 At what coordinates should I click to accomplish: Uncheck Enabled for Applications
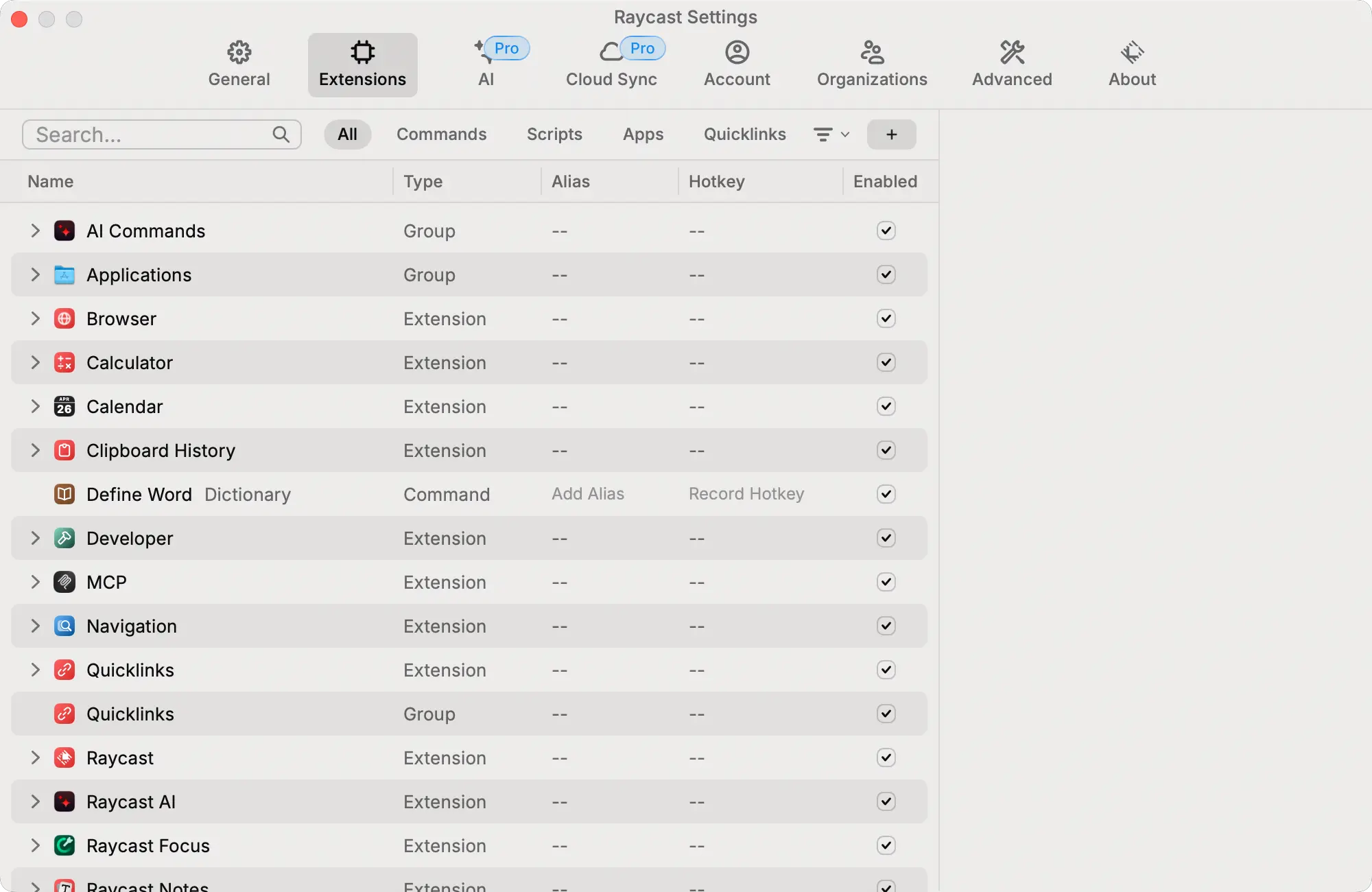click(x=886, y=274)
